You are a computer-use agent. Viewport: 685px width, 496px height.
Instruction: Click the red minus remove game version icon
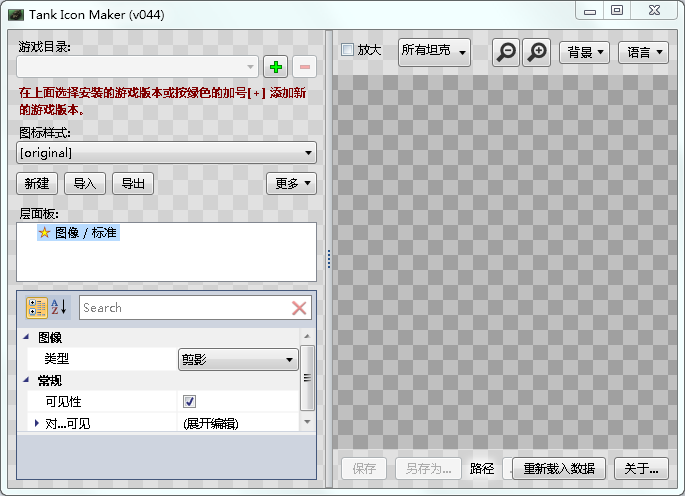coord(305,67)
